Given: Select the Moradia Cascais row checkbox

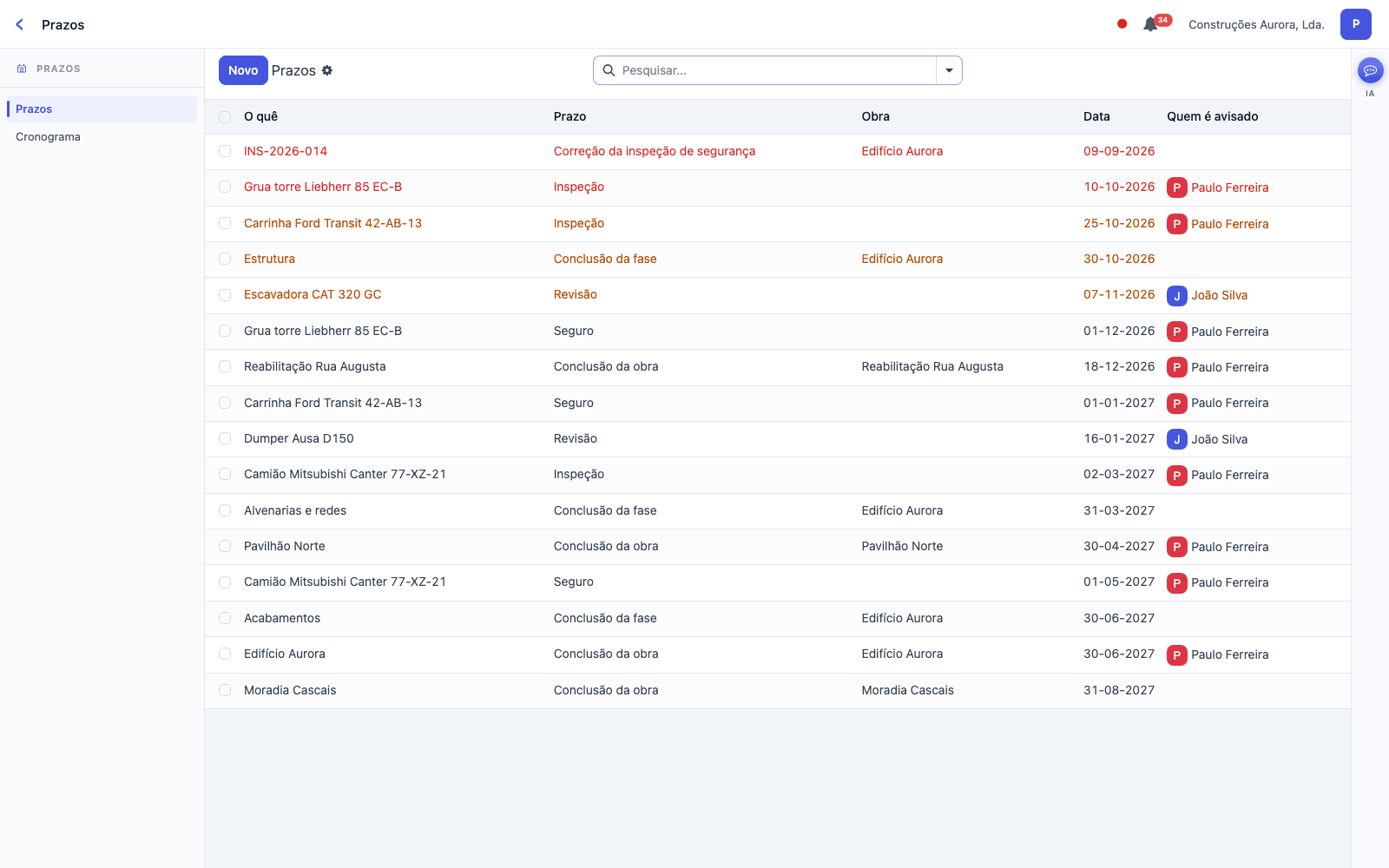Looking at the screenshot, I should tap(225, 690).
